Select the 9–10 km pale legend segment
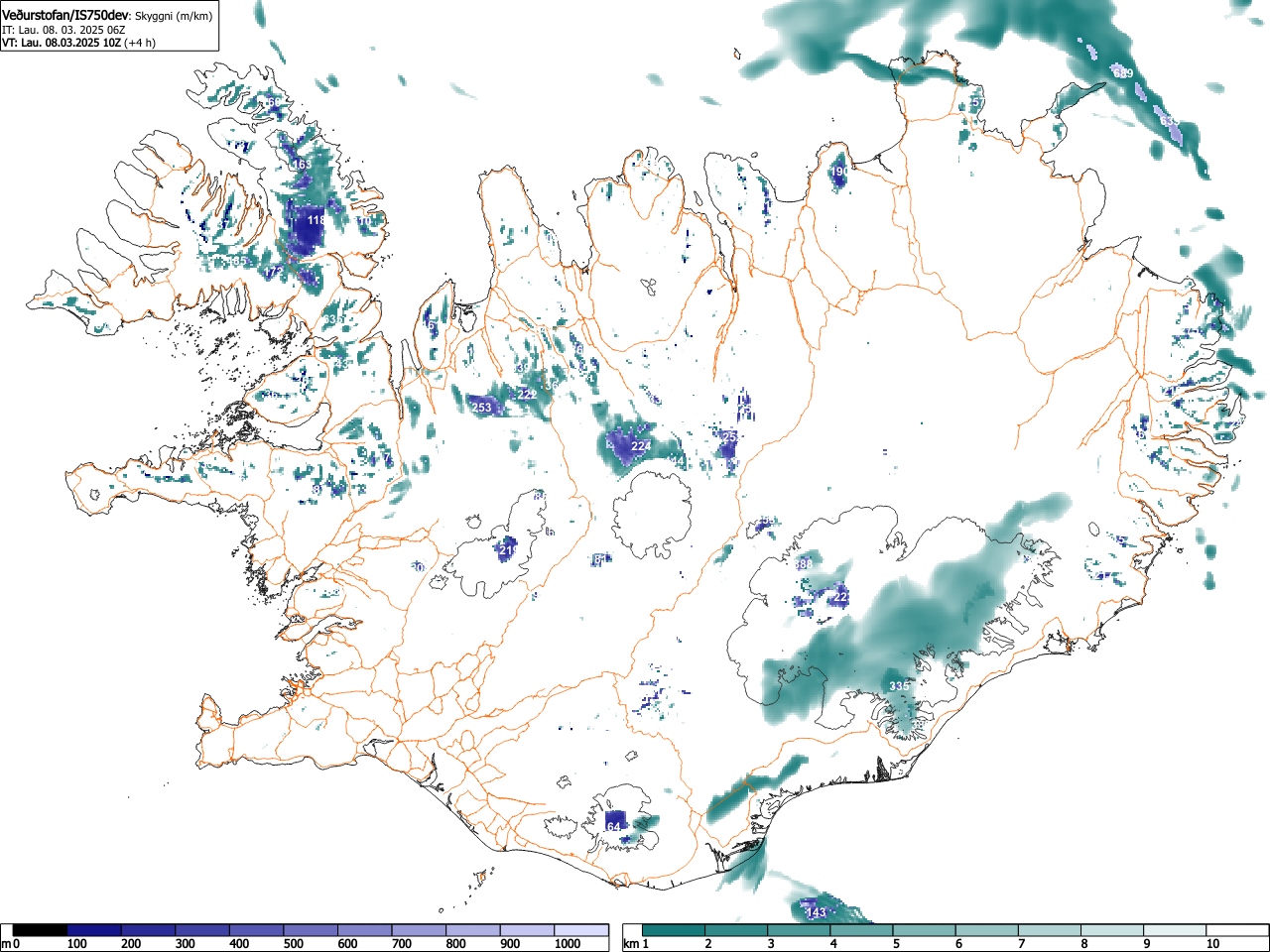 [1175, 930]
